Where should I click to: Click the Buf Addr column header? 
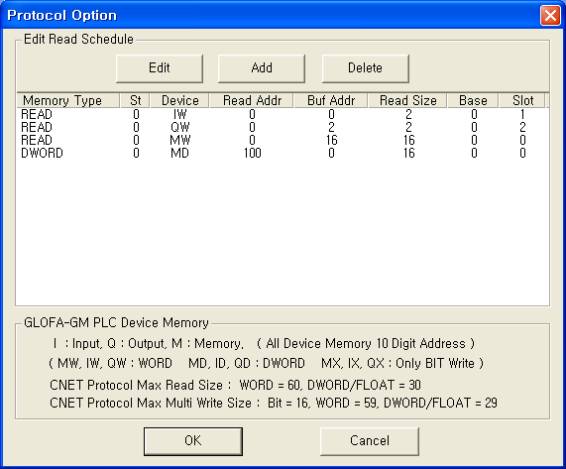tap(331, 100)
